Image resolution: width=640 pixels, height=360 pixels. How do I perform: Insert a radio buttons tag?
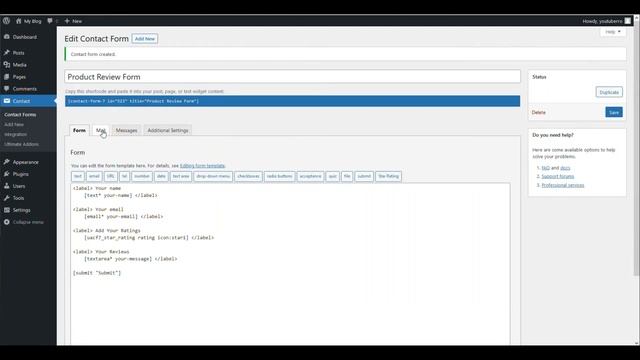point(279,176)
